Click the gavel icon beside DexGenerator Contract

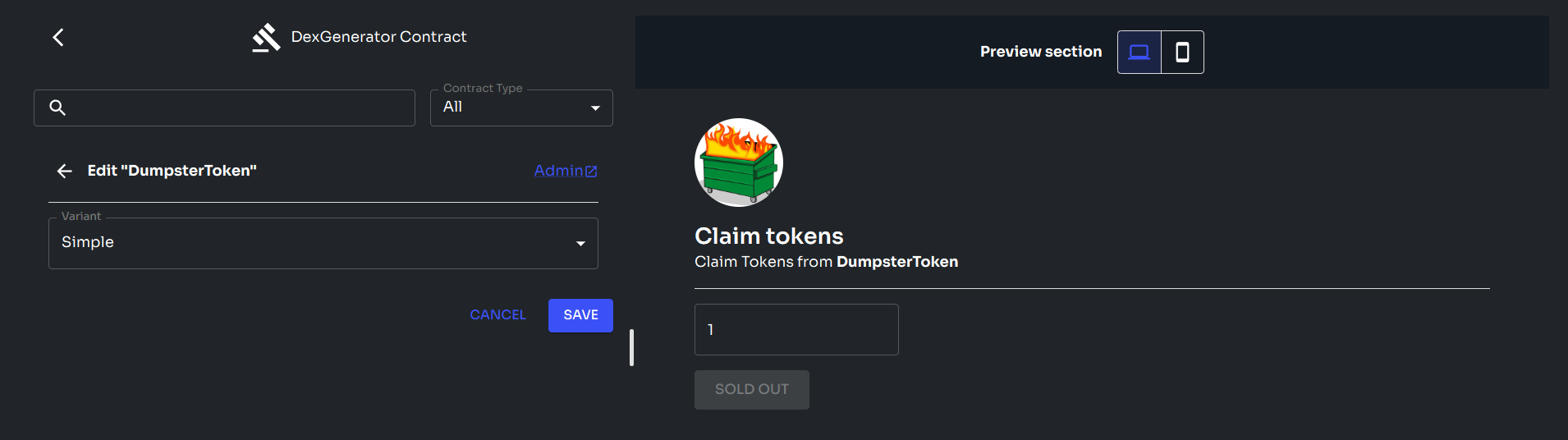point(266,38)
